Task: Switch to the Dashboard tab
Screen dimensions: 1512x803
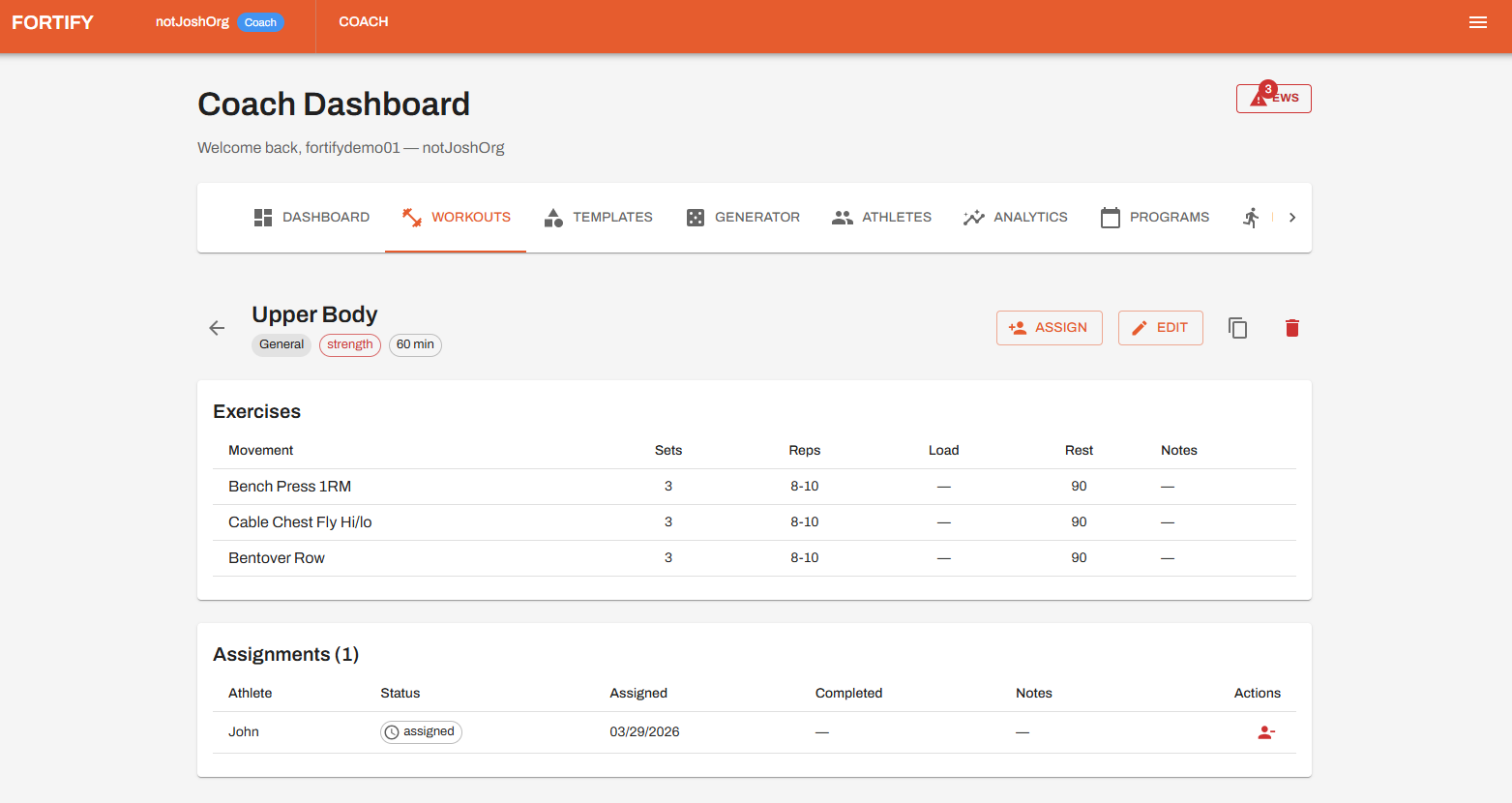Action: tap(311, 218)
